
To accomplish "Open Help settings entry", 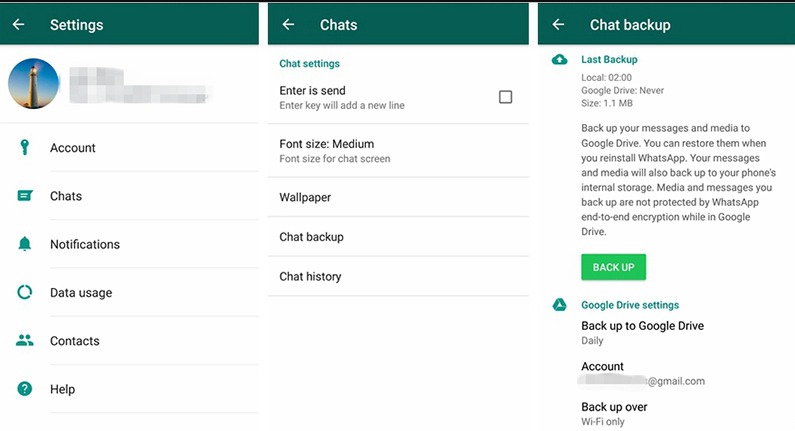I will [129, 389].
